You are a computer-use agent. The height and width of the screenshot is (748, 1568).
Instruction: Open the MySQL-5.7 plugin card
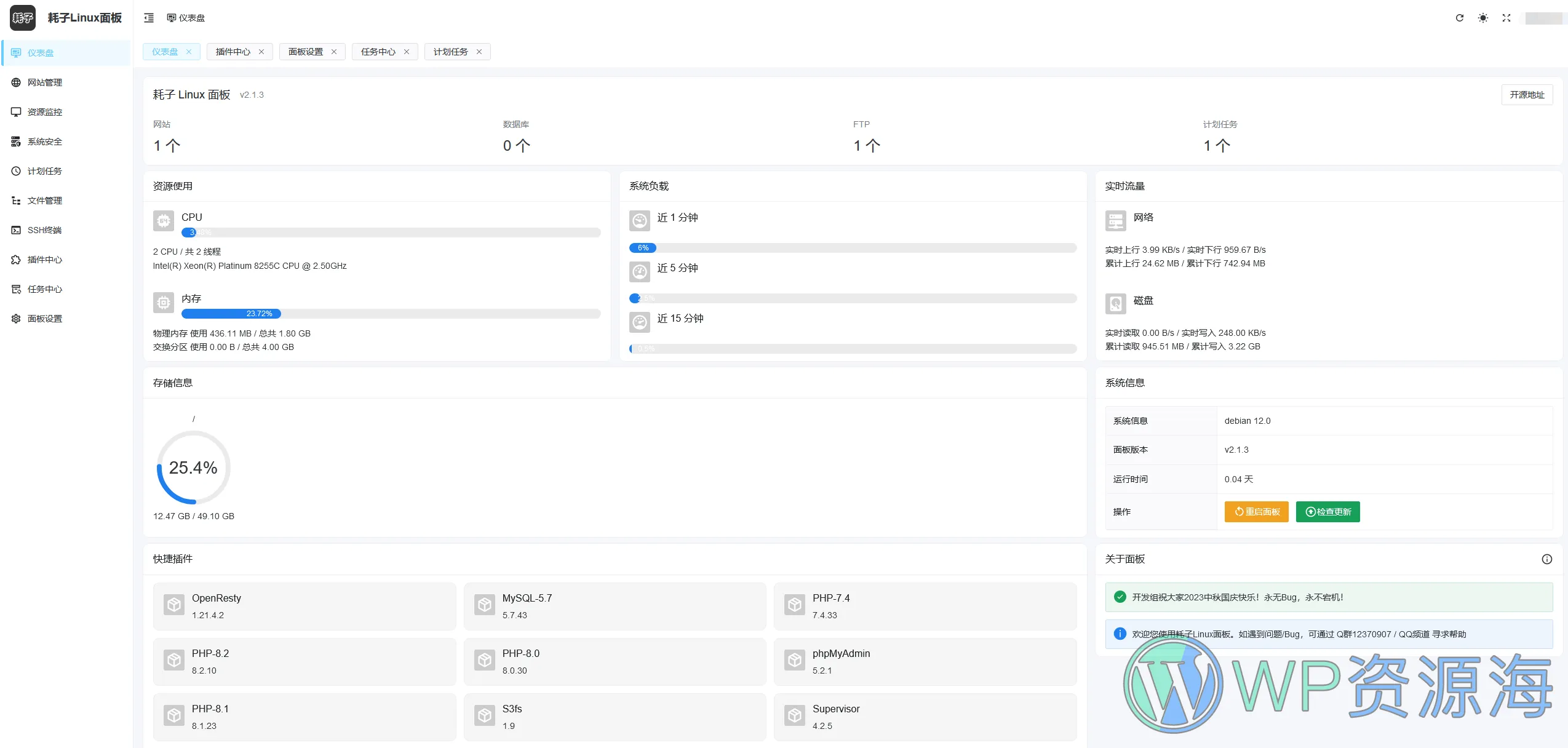(x=615, y=607)
